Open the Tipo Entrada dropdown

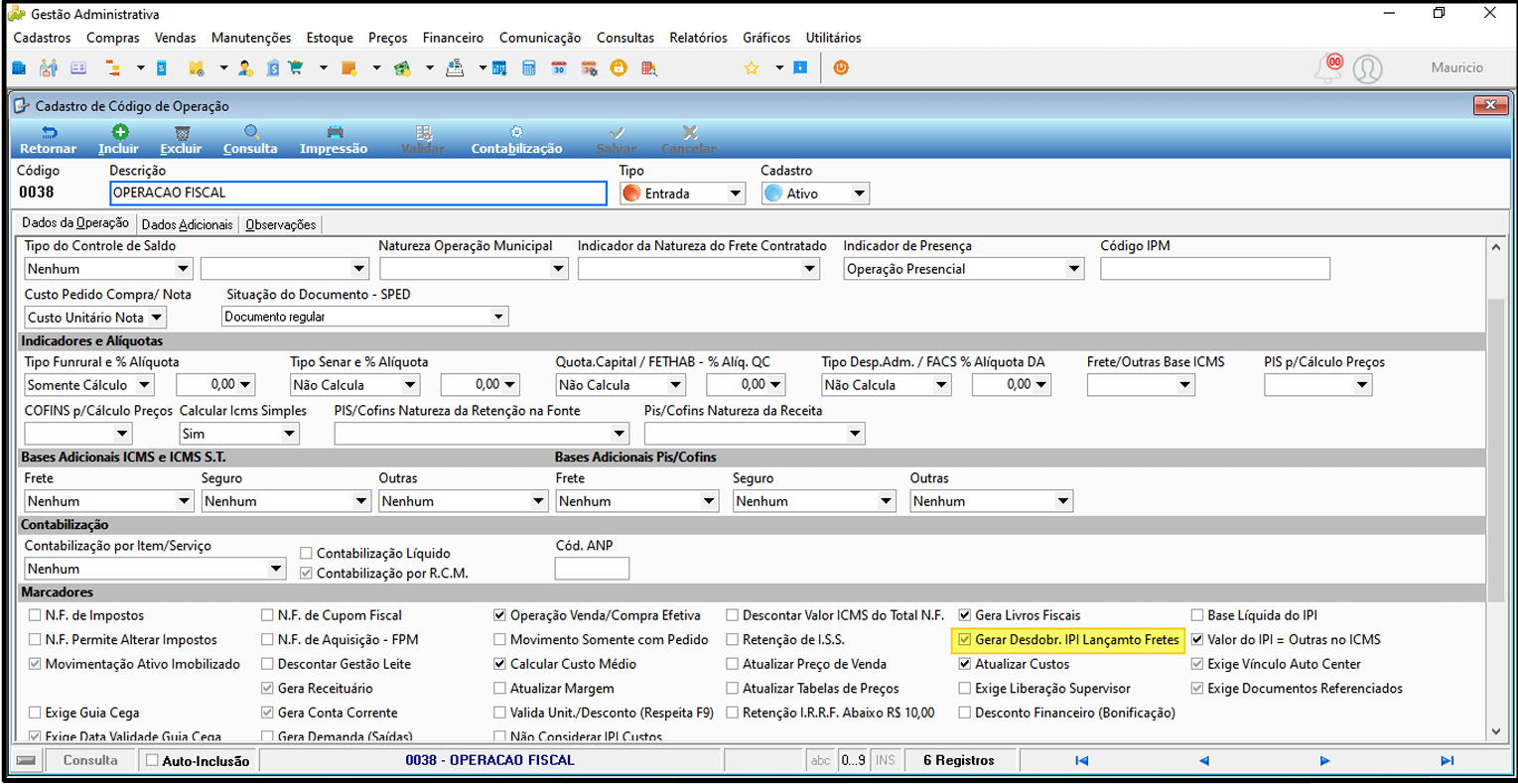pos(683,194)
